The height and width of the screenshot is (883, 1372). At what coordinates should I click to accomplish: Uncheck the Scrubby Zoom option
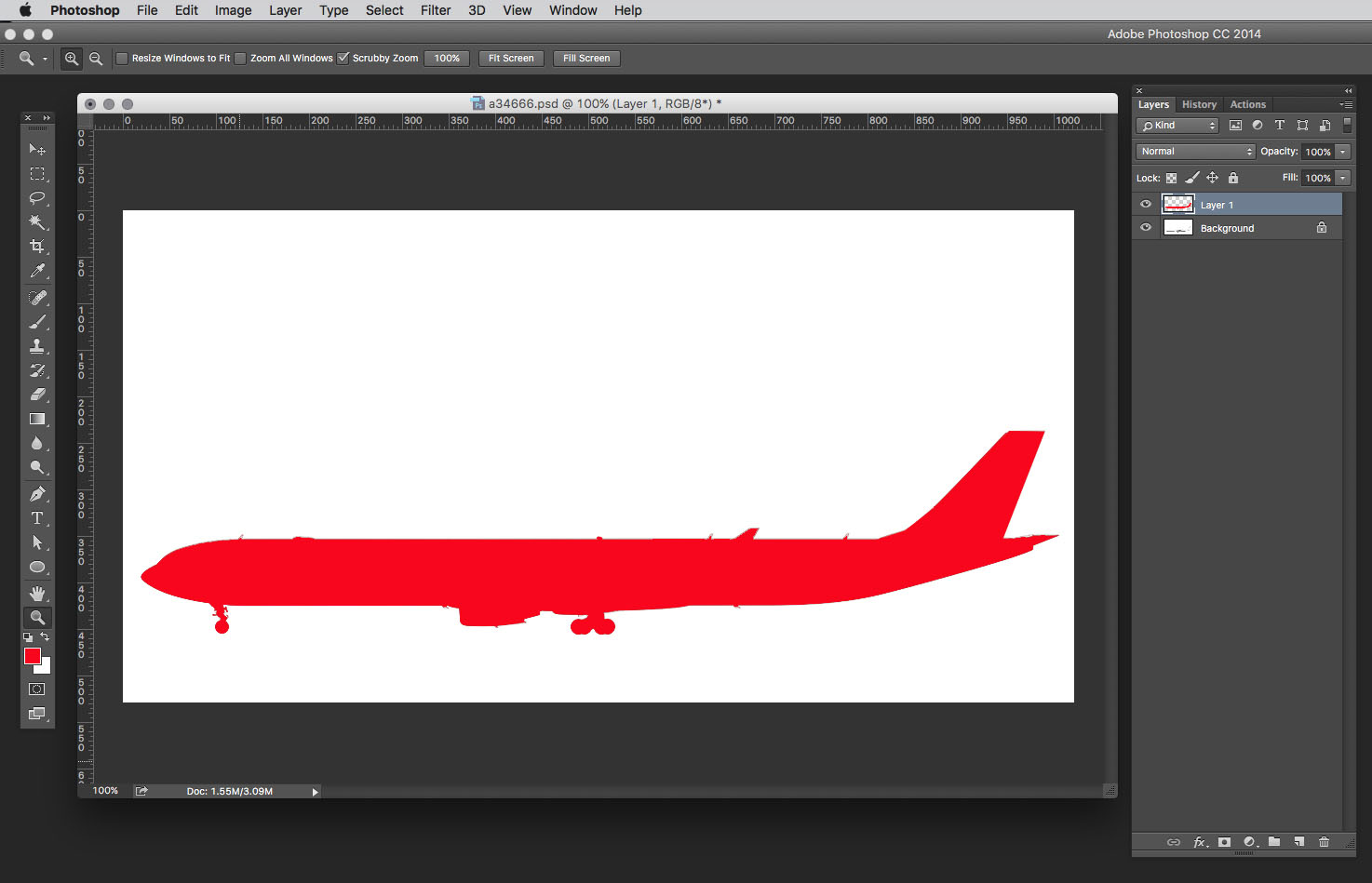pos(343,59)
